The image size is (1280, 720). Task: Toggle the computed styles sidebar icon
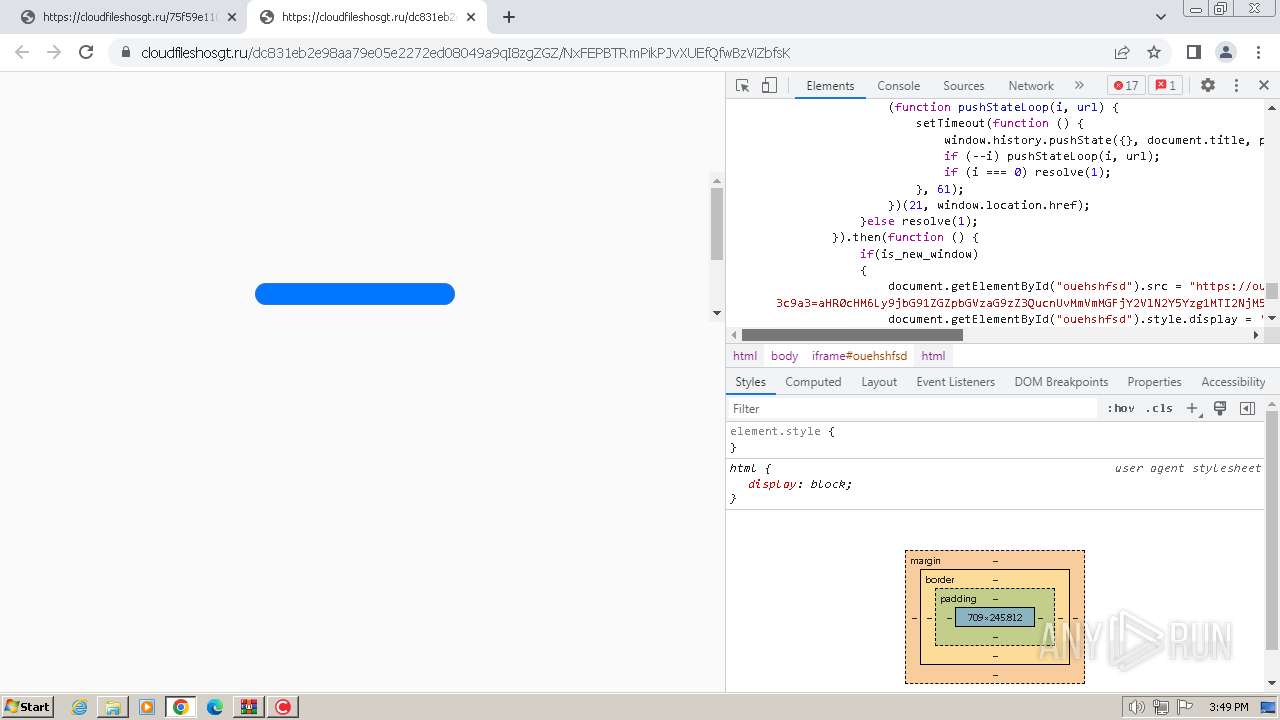(x=1247, y=409)
